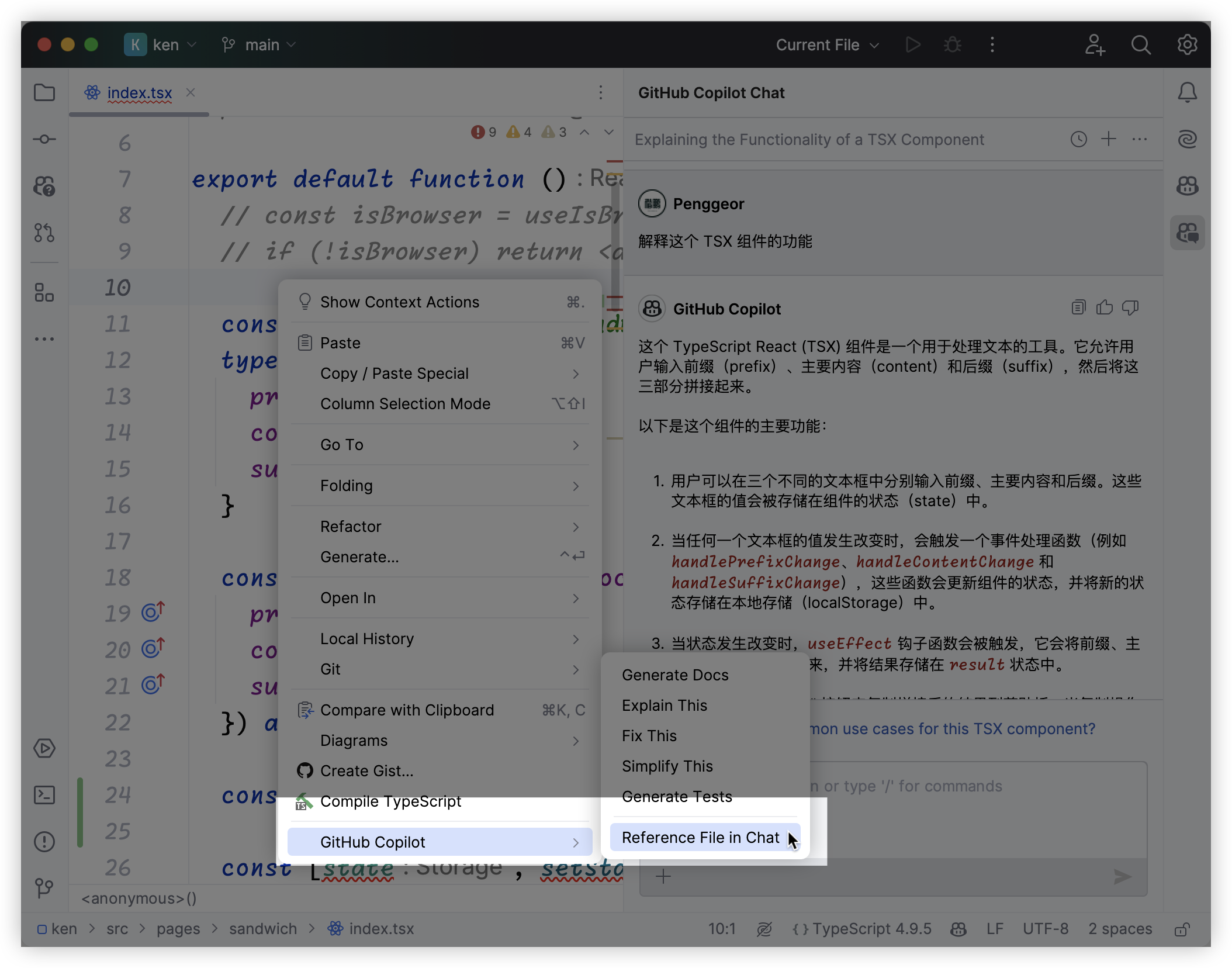Screen dimensions: 1232x968
Task: Show chat history clock icon
Action: coord(1078,139)
